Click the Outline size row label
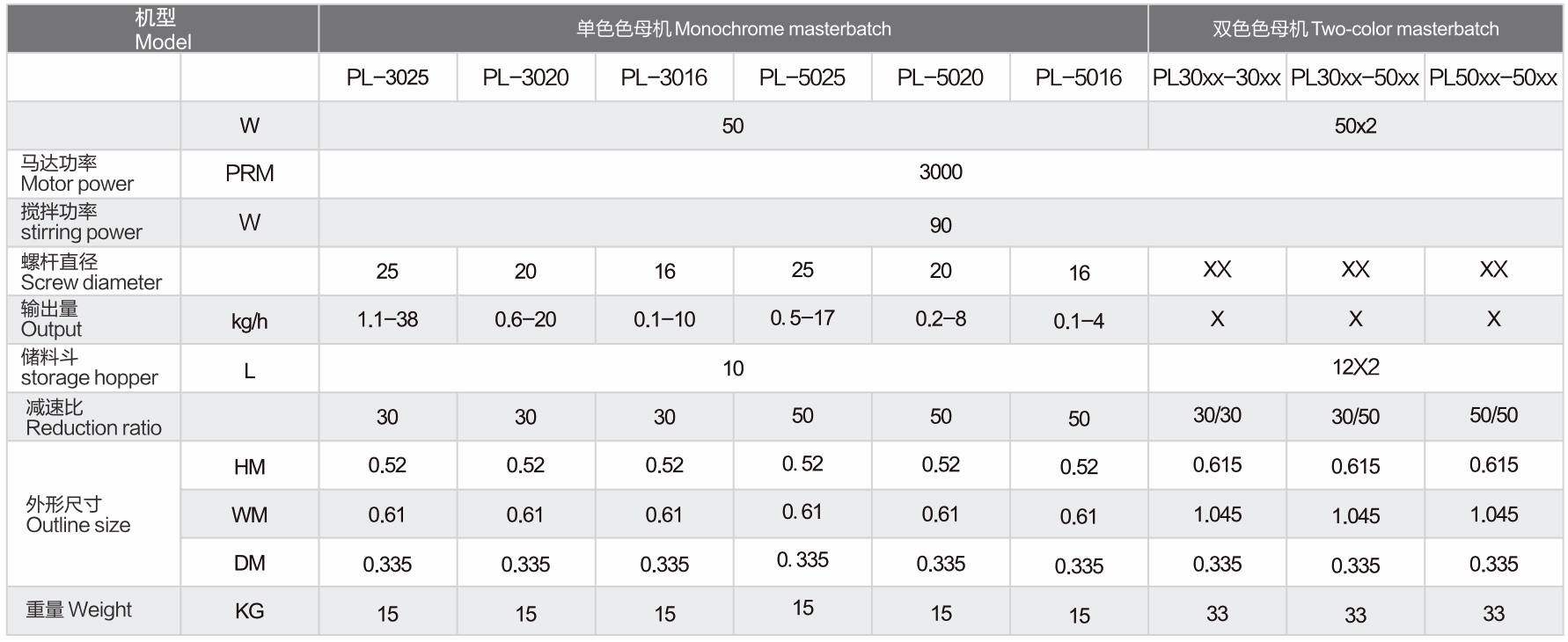Viewport: 1568px width, 642px height. (x=77, y=514)
